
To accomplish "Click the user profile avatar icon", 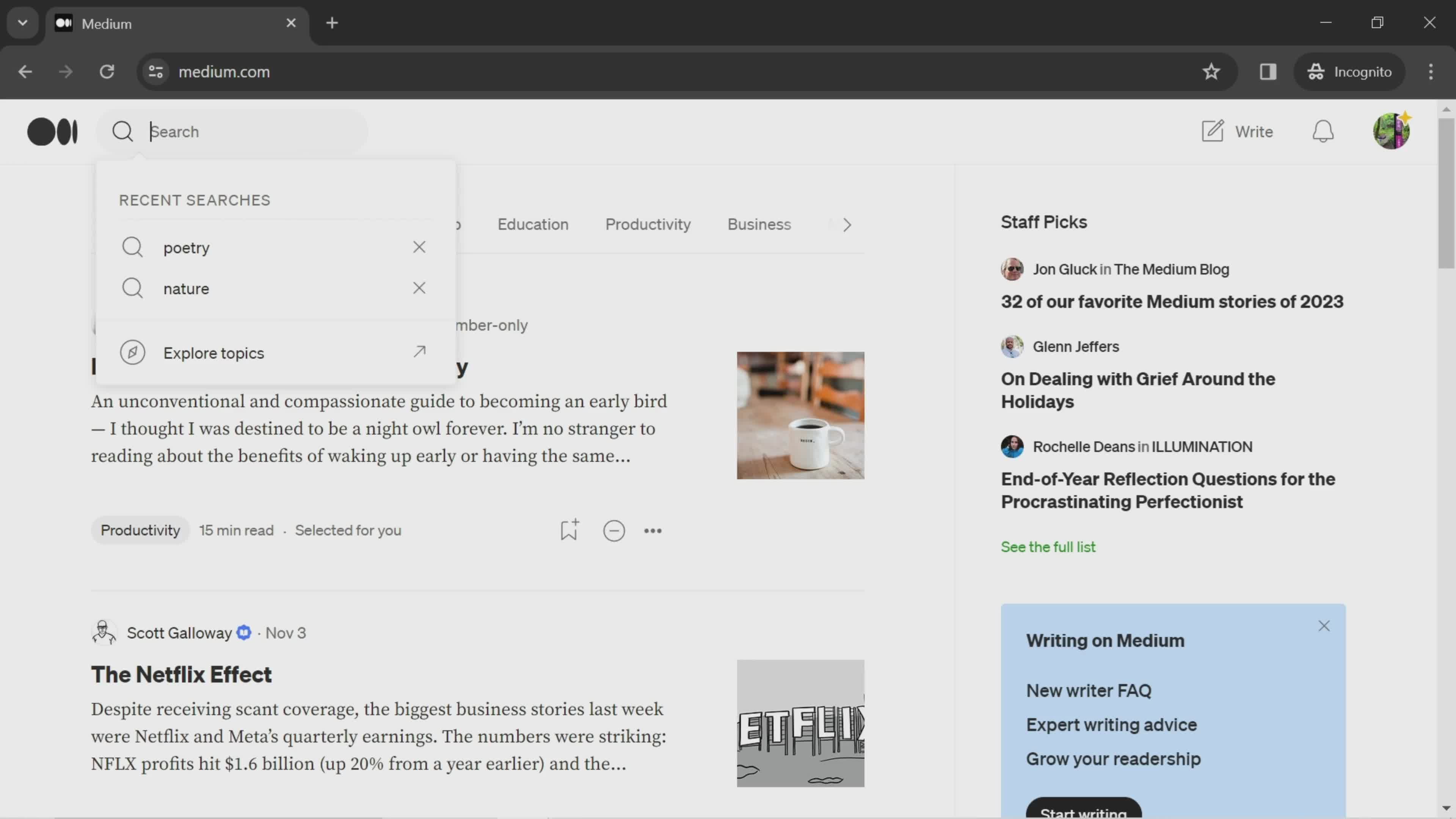I will pos(1392,131).
